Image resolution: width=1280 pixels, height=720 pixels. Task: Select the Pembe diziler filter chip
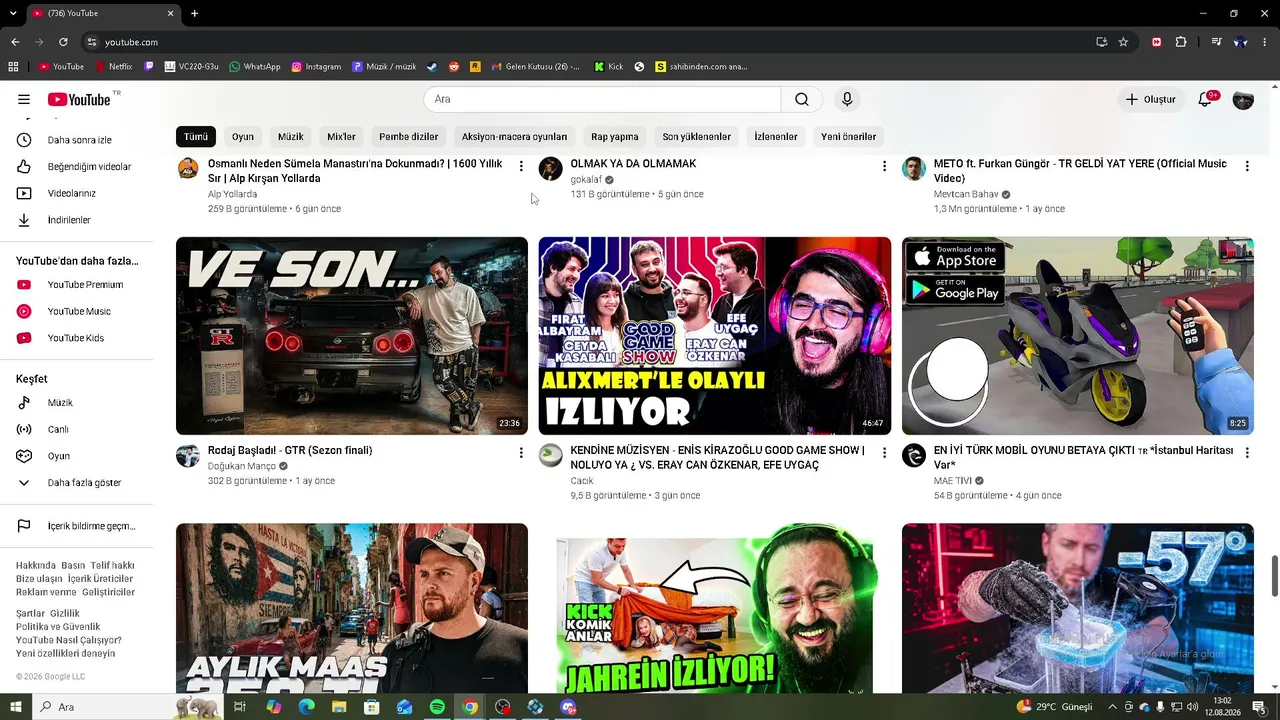[x=408, y=137]
